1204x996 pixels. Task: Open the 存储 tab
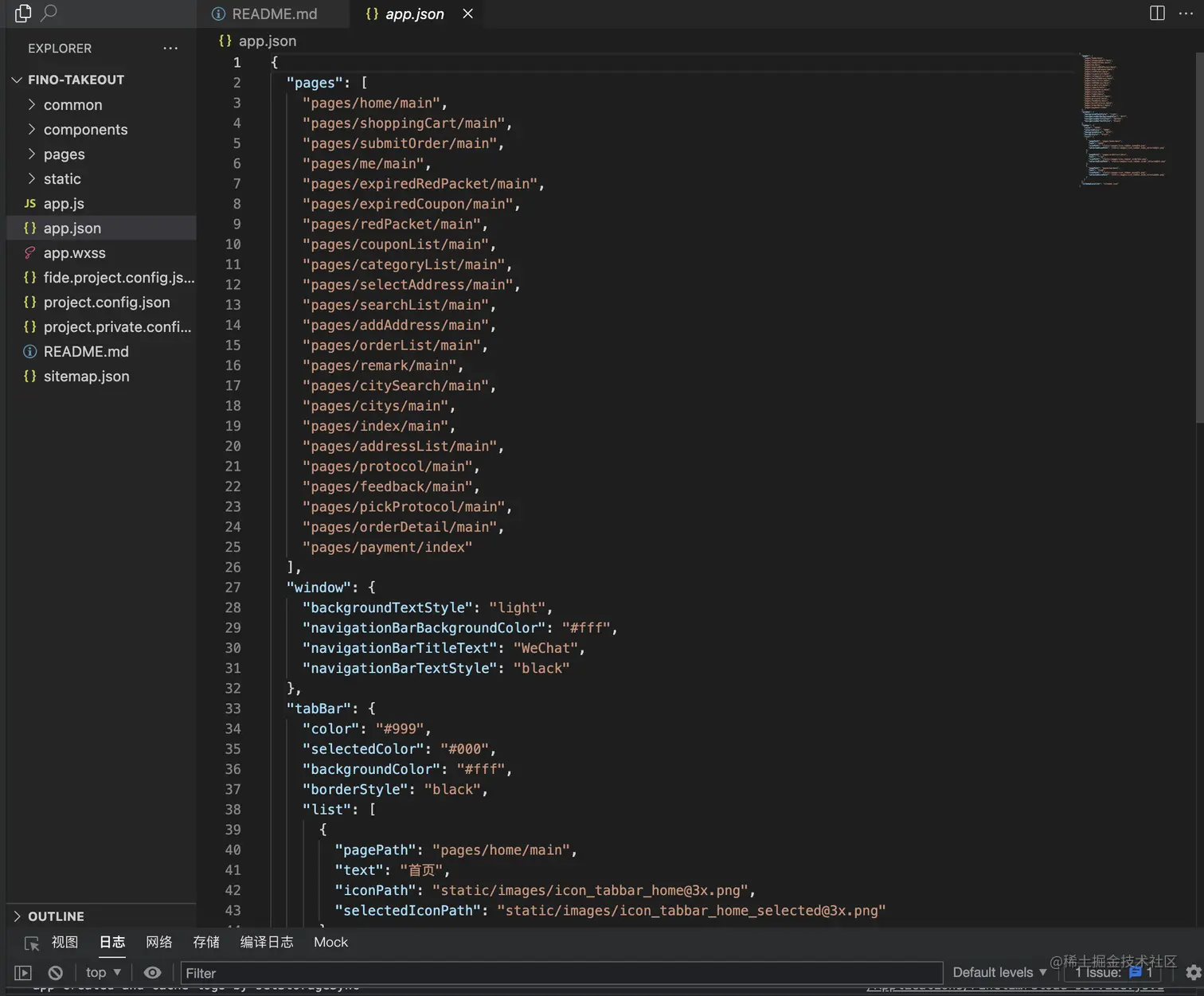click(x=206, y=943)
